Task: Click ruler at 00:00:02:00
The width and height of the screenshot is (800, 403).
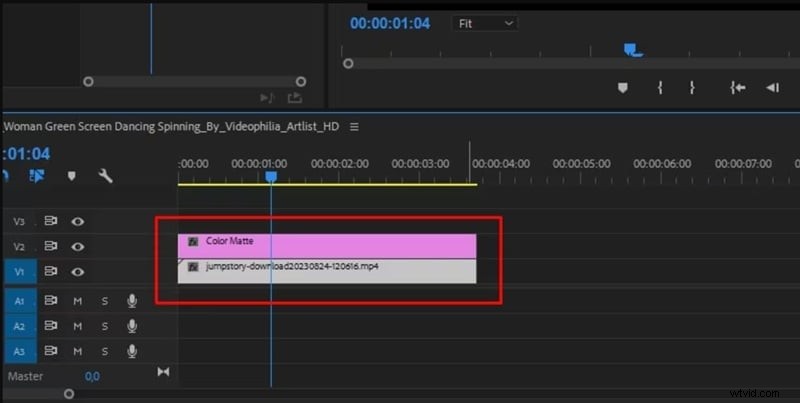Action: (340, 164)
